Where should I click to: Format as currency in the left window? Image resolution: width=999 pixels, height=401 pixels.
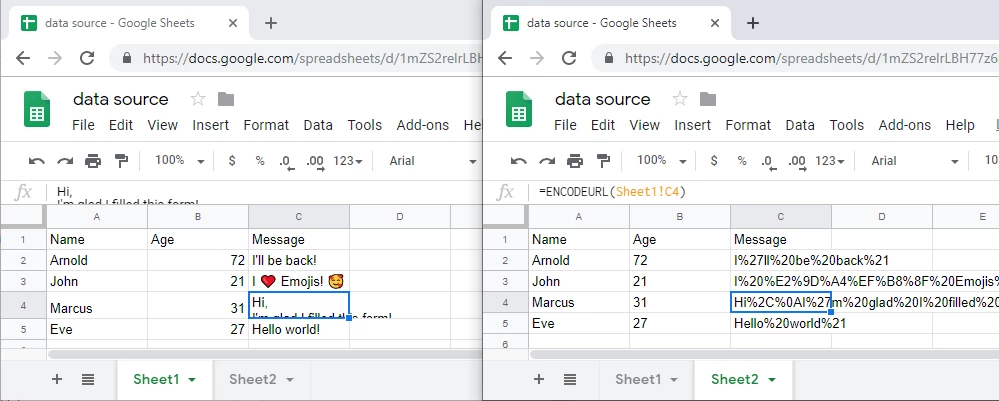(232, 161)
